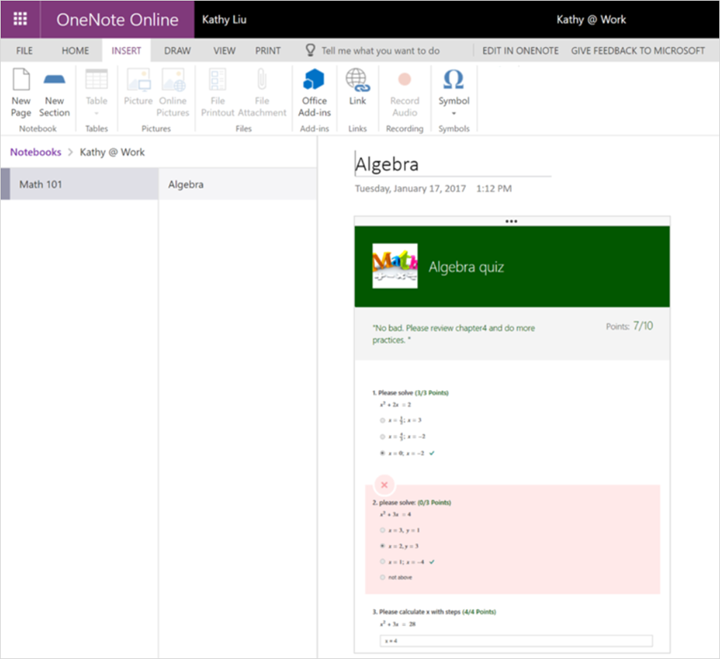Image resolution: width=720 pixels, height=659 pixels.
Task: Click the Kathy @ Work notebook title in header
Action: pos(591,19)
